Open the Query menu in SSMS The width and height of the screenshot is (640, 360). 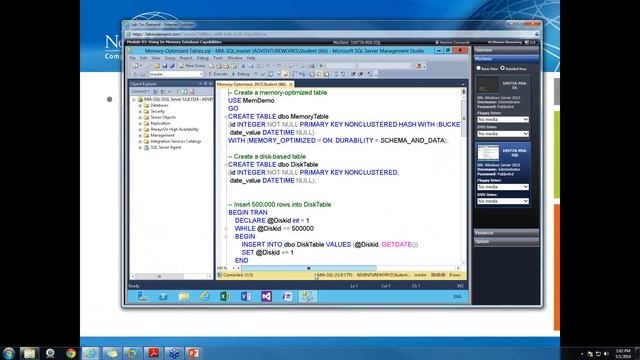(x=170, y=58)
